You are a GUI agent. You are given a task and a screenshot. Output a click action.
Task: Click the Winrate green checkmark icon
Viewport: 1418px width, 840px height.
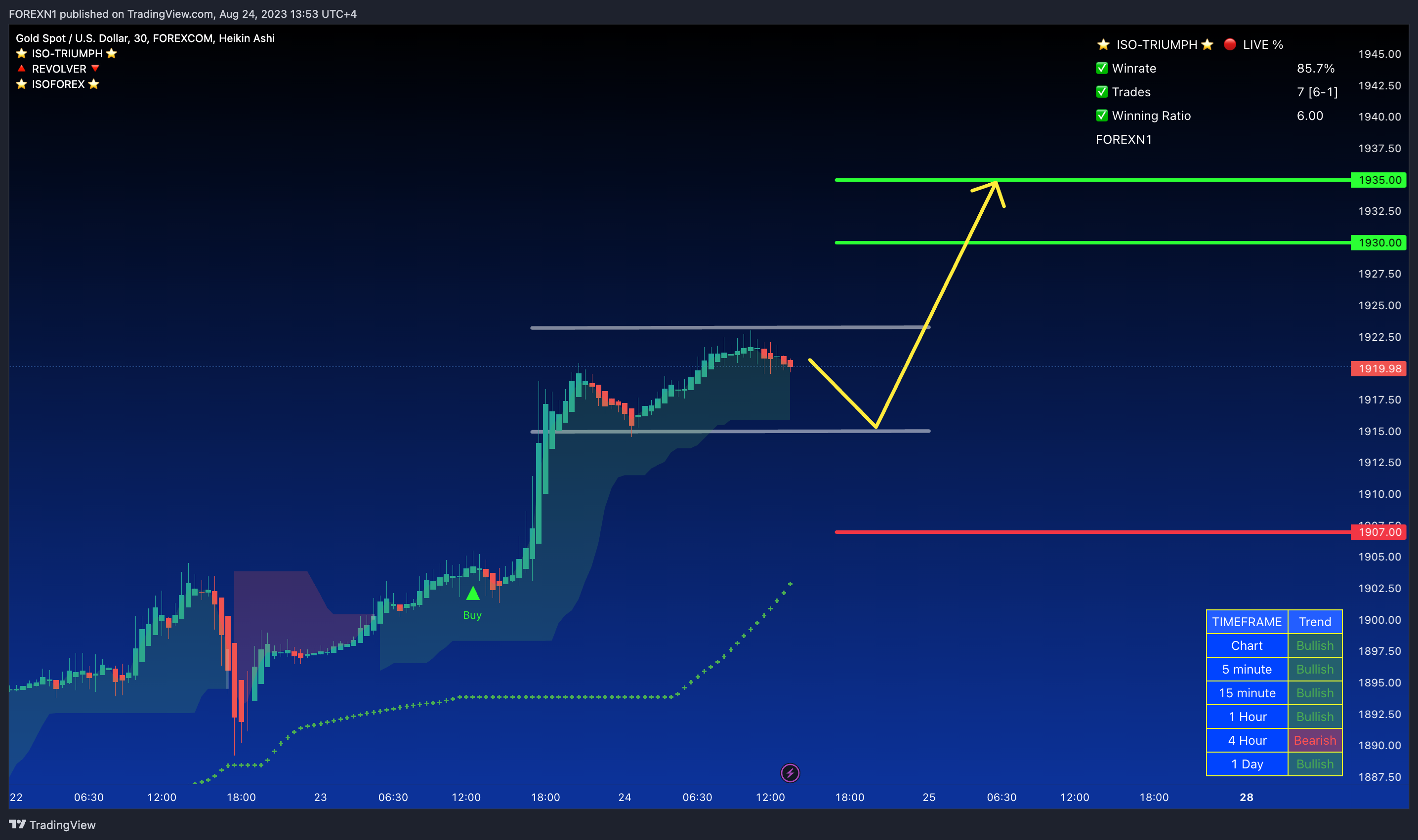pyautogui.click(x=1101, y=69)
